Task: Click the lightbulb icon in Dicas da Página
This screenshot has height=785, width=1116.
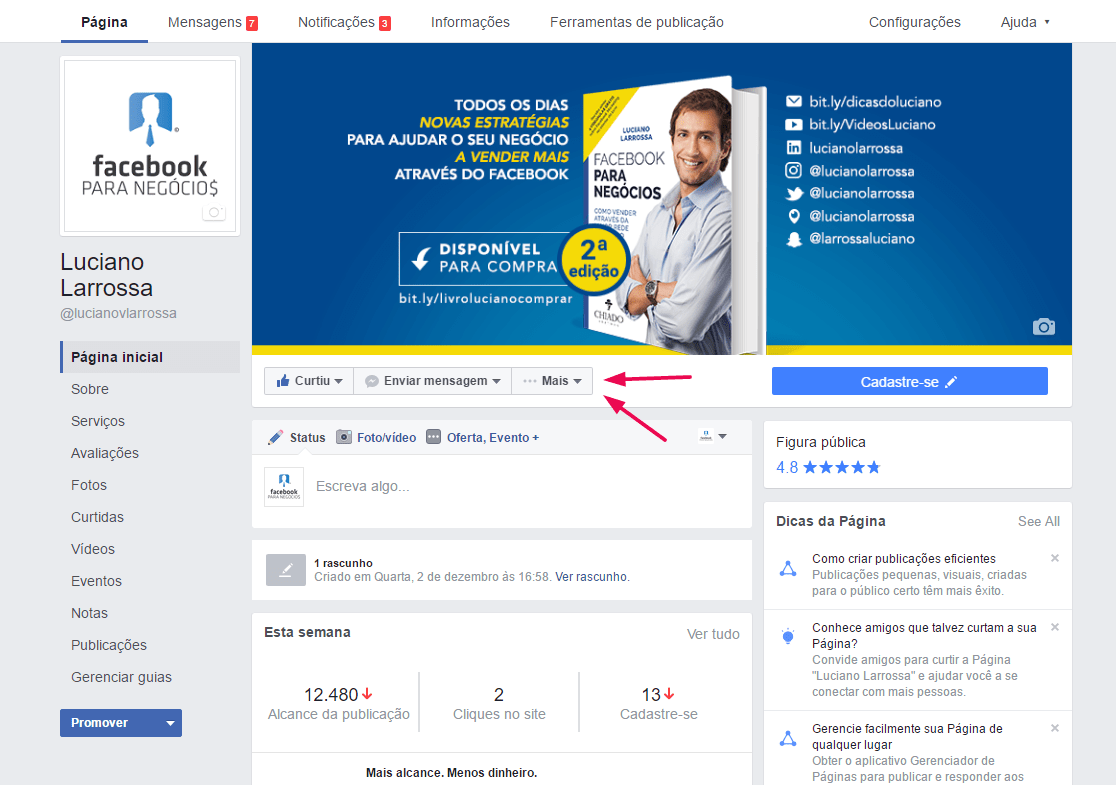Action: coord(788,636)
